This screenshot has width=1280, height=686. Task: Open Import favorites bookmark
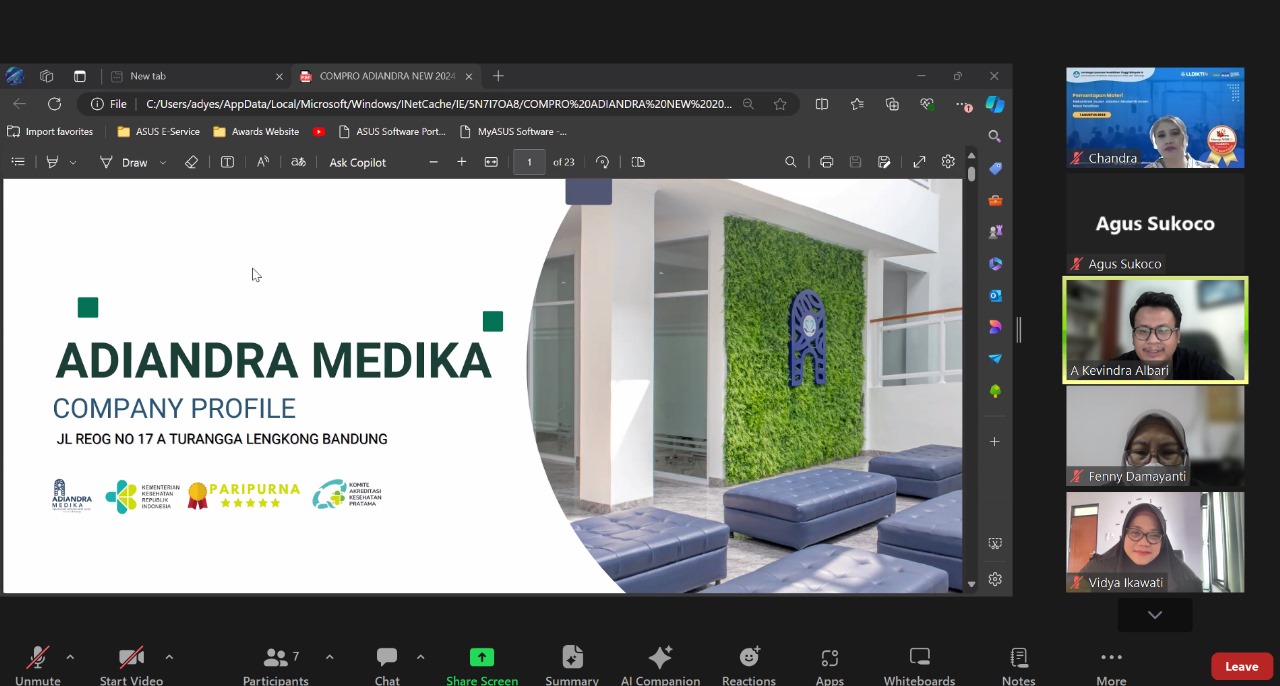(x=50, y=132)
